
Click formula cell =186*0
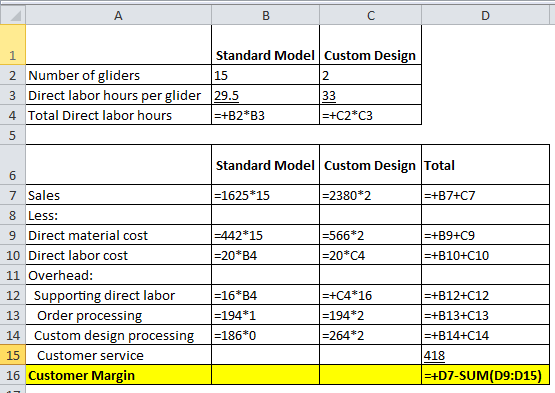tap(265, 335)
